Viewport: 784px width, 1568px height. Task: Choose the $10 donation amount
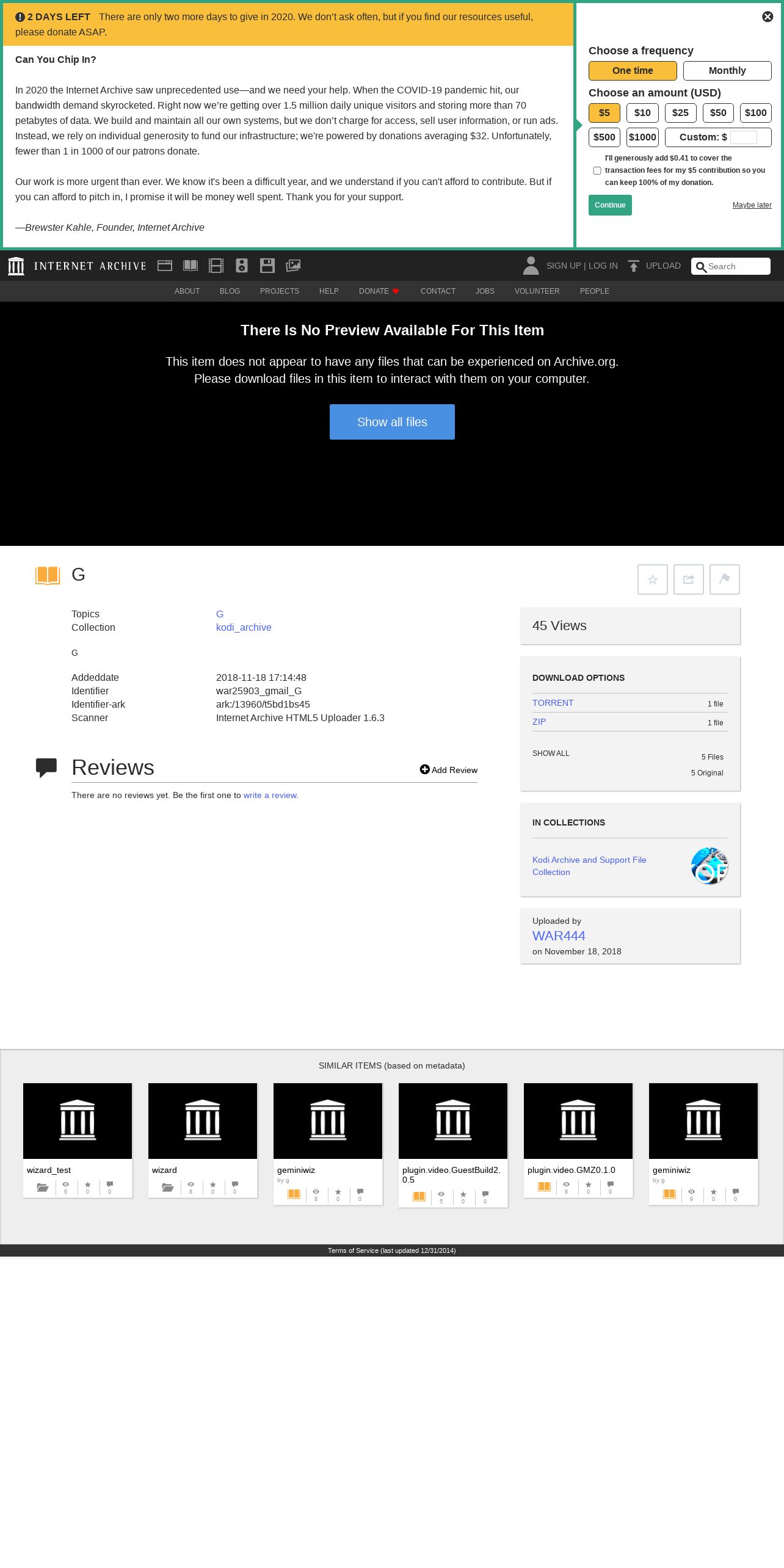click(642, 113)
